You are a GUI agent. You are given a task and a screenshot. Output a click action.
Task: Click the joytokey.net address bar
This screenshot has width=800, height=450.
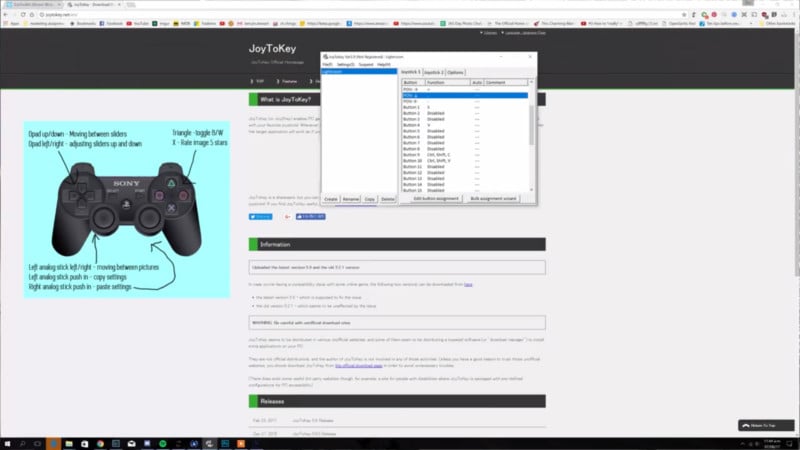click(x=357, y=15)
